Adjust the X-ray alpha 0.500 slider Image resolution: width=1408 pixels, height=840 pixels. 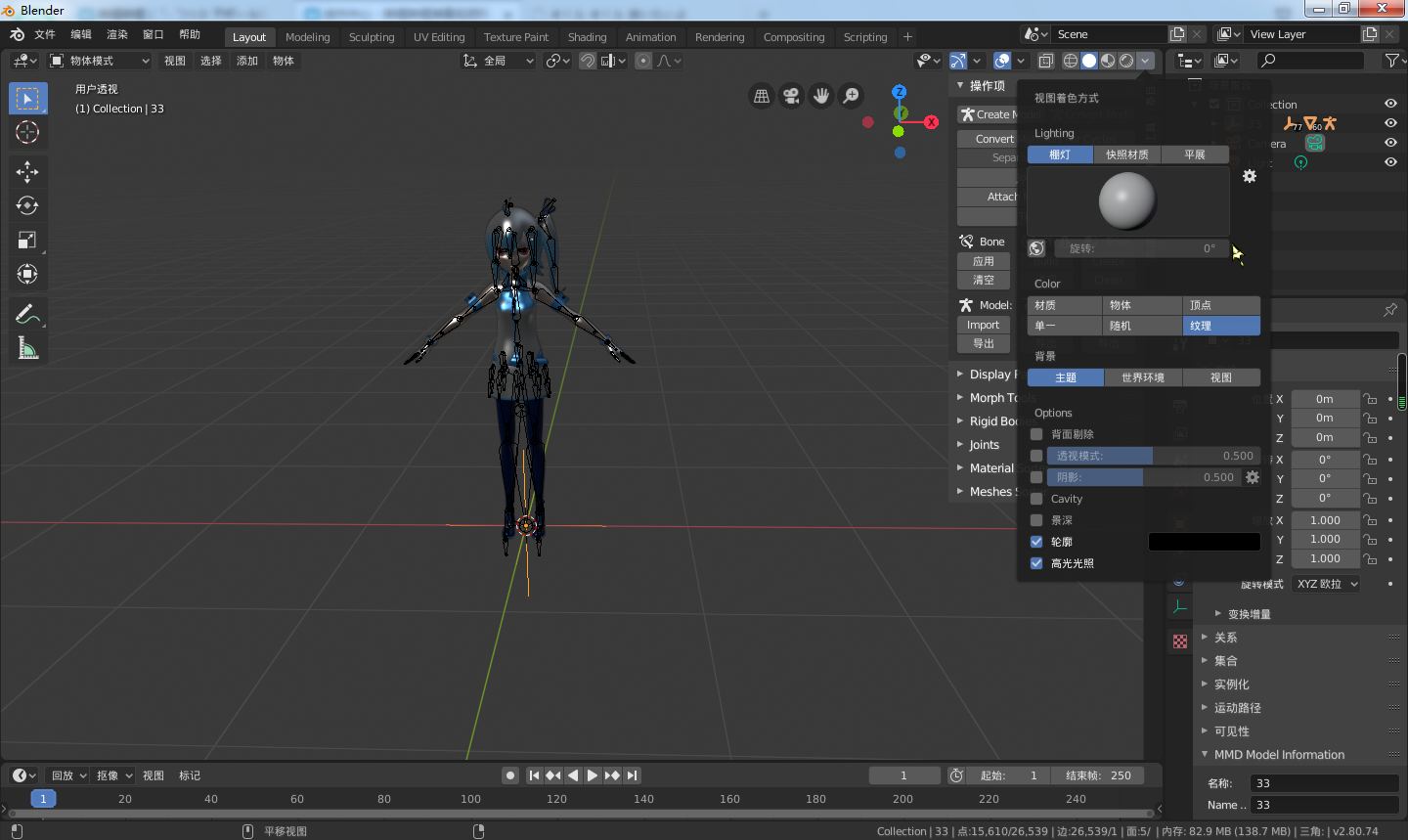(x=1153, y=456)
